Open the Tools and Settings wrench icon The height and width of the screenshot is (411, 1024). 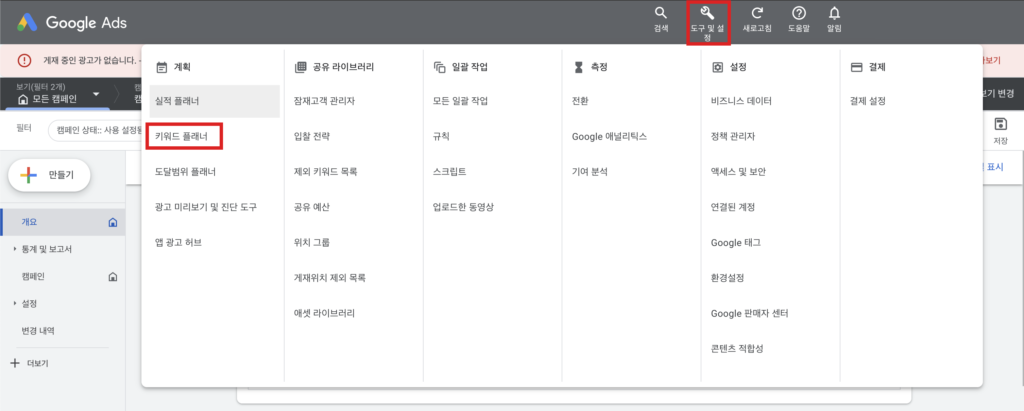point(707,14)
